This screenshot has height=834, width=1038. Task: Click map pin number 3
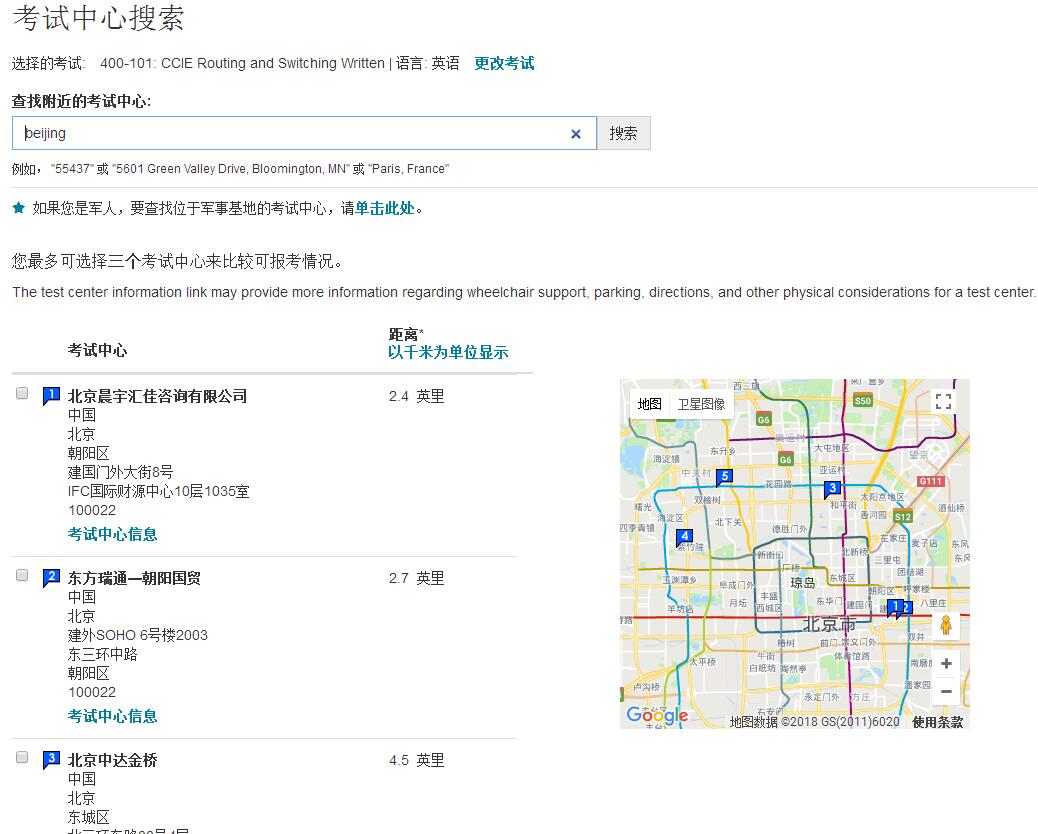[x=832, y=489]
